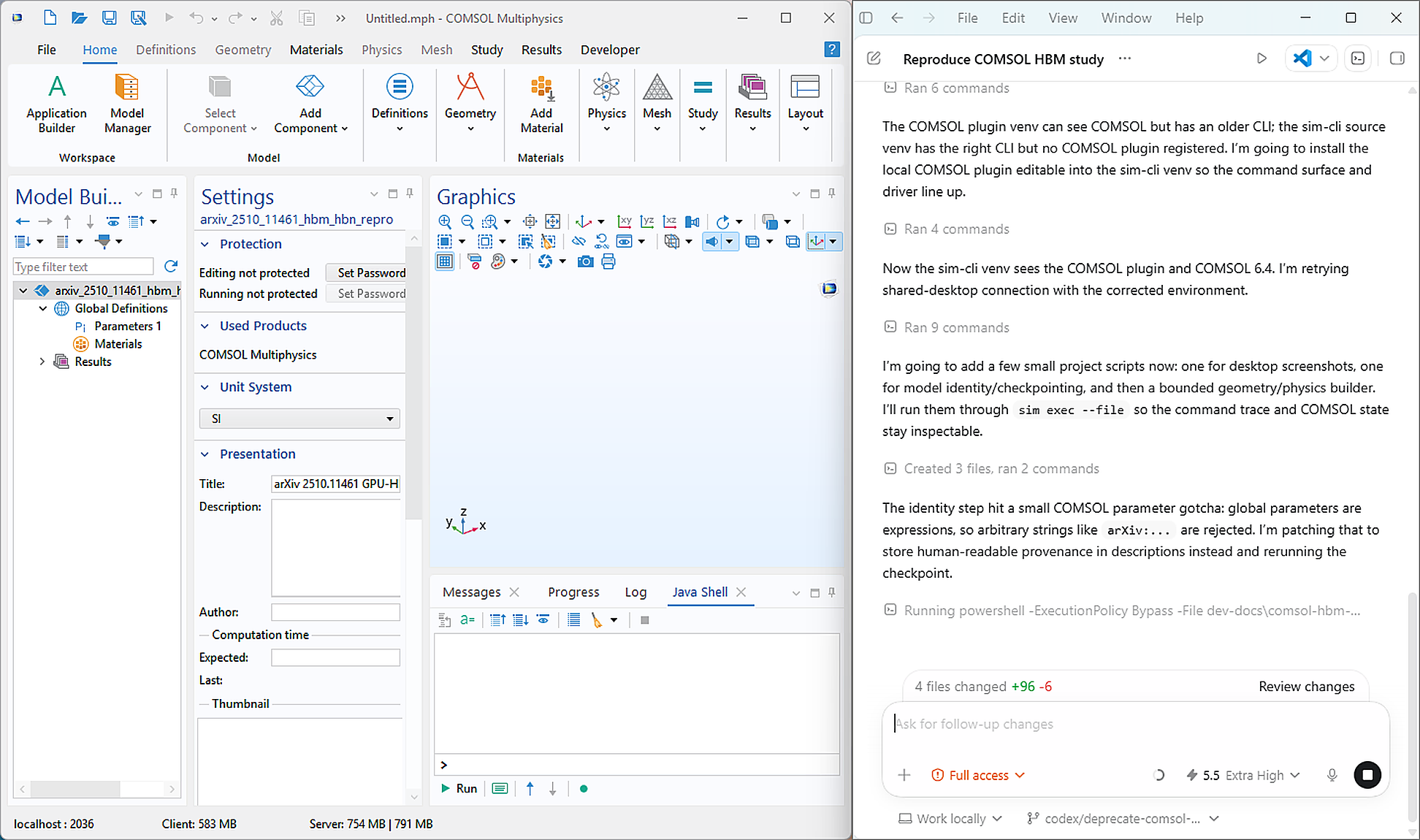Open the Codex Window menu
Viewport: 1420px width, 840px height.
pyautogui.click(x=1126, y=18)
